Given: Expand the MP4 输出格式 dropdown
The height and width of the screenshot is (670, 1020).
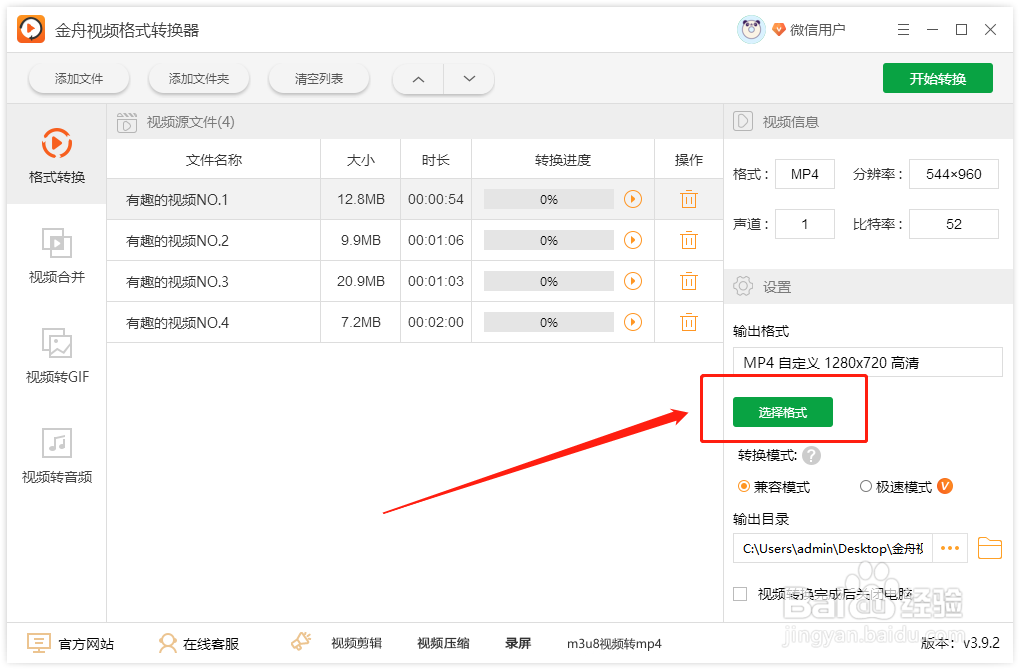Looking at the screenshot, I should (x=868, y=361).
